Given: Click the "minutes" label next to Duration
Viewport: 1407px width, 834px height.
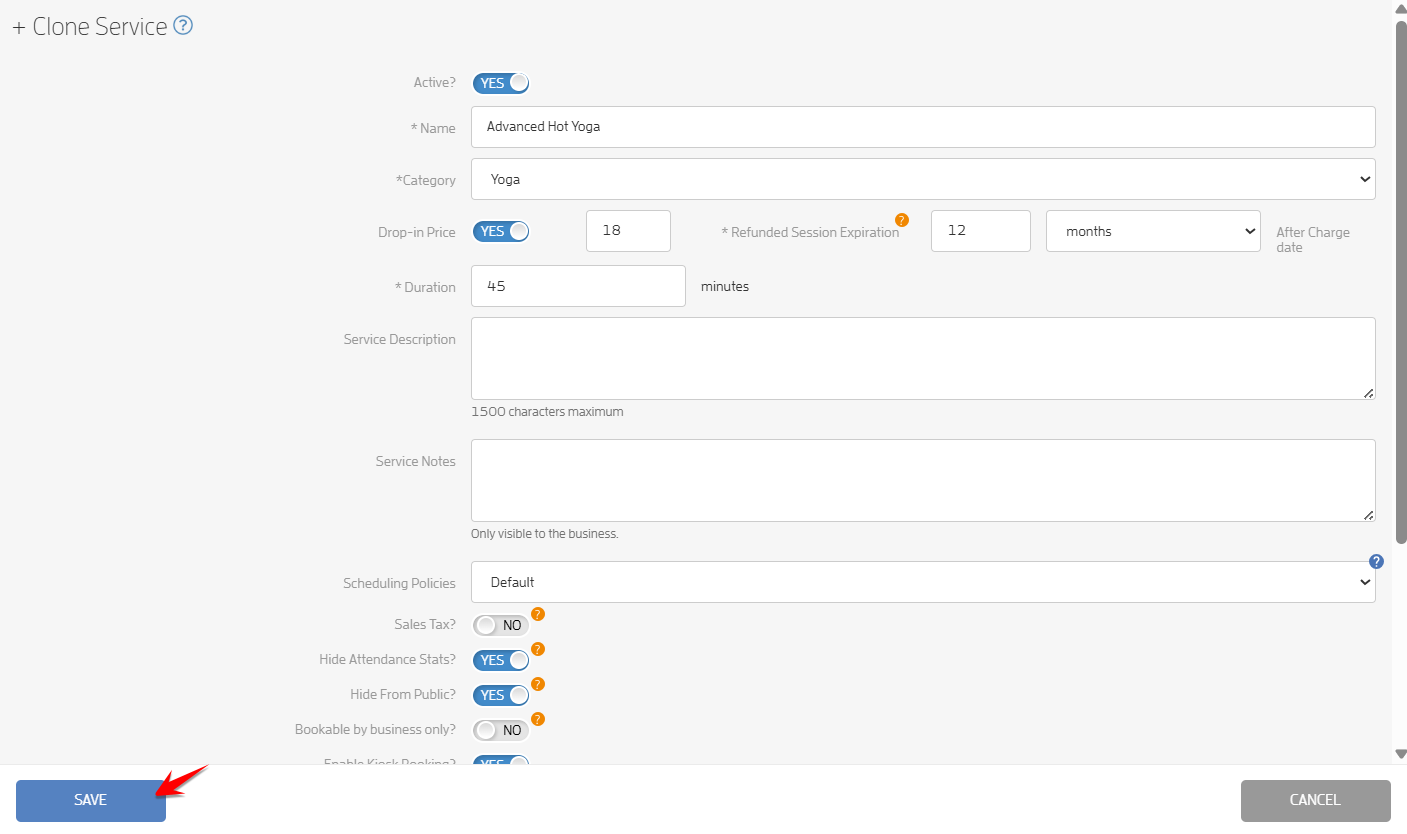Looking at the screenshot, I should [725, 286].
